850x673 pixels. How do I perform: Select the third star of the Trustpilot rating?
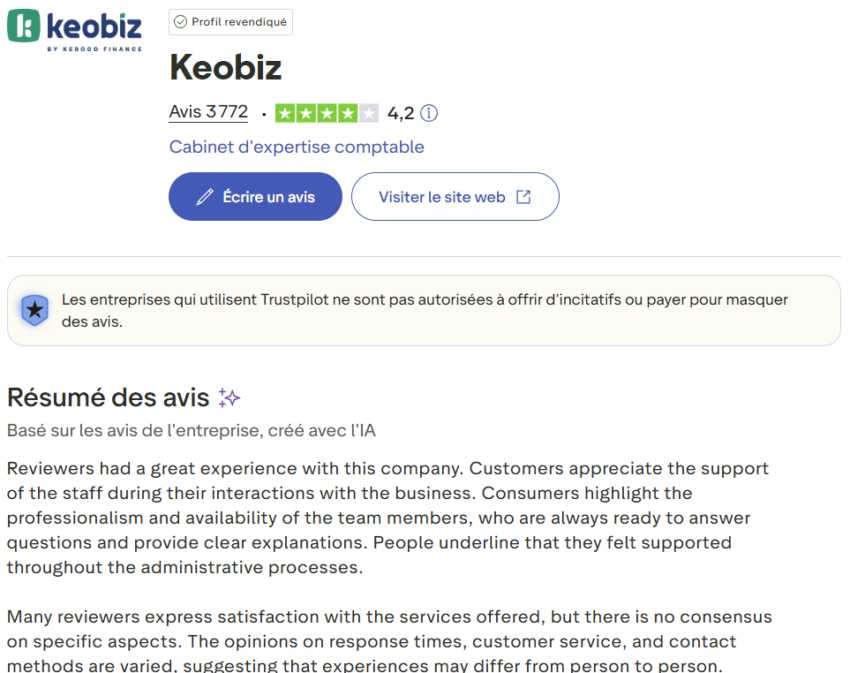click(328, 113)
